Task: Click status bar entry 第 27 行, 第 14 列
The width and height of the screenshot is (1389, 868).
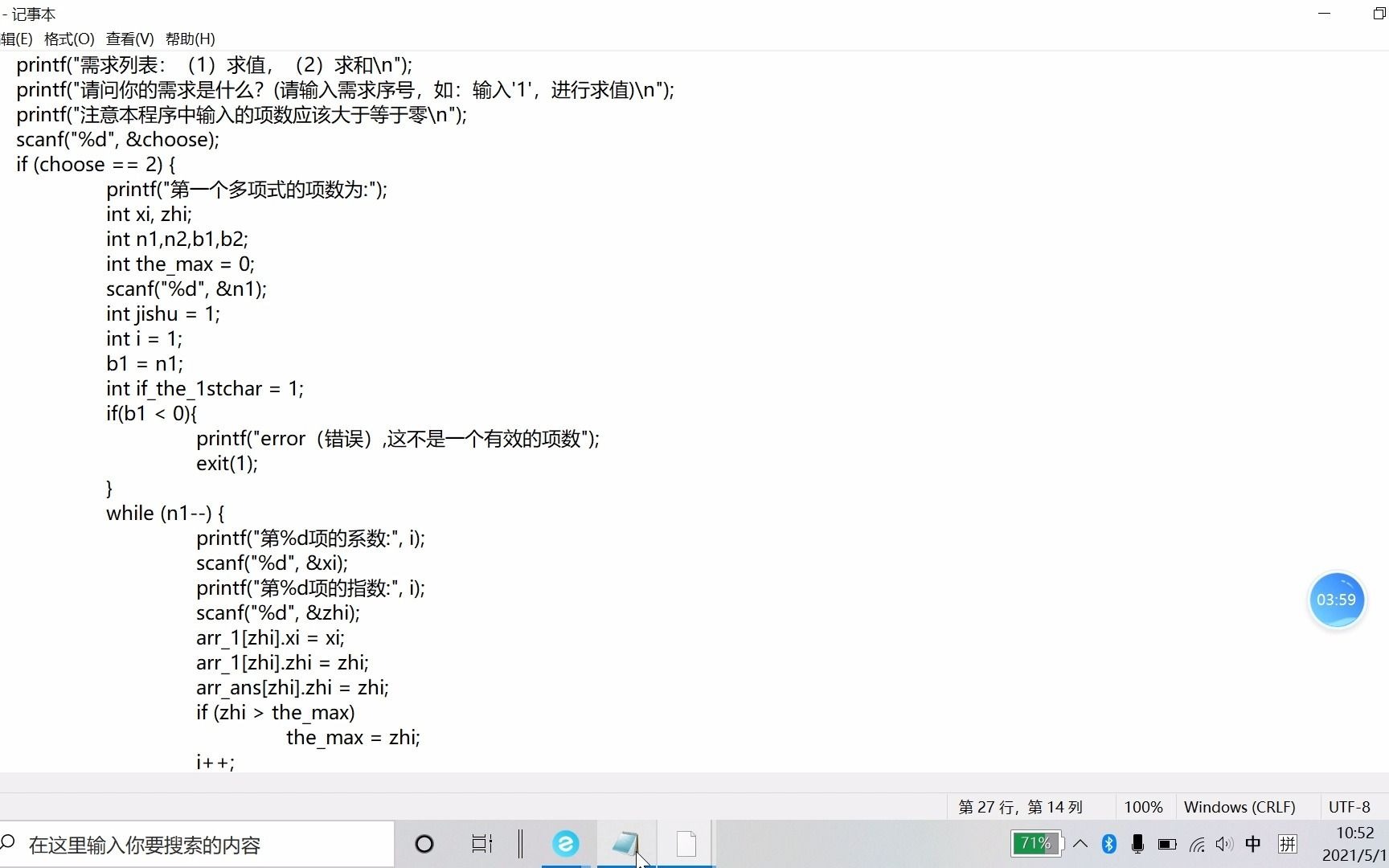Action: (x=1020, y=807)
